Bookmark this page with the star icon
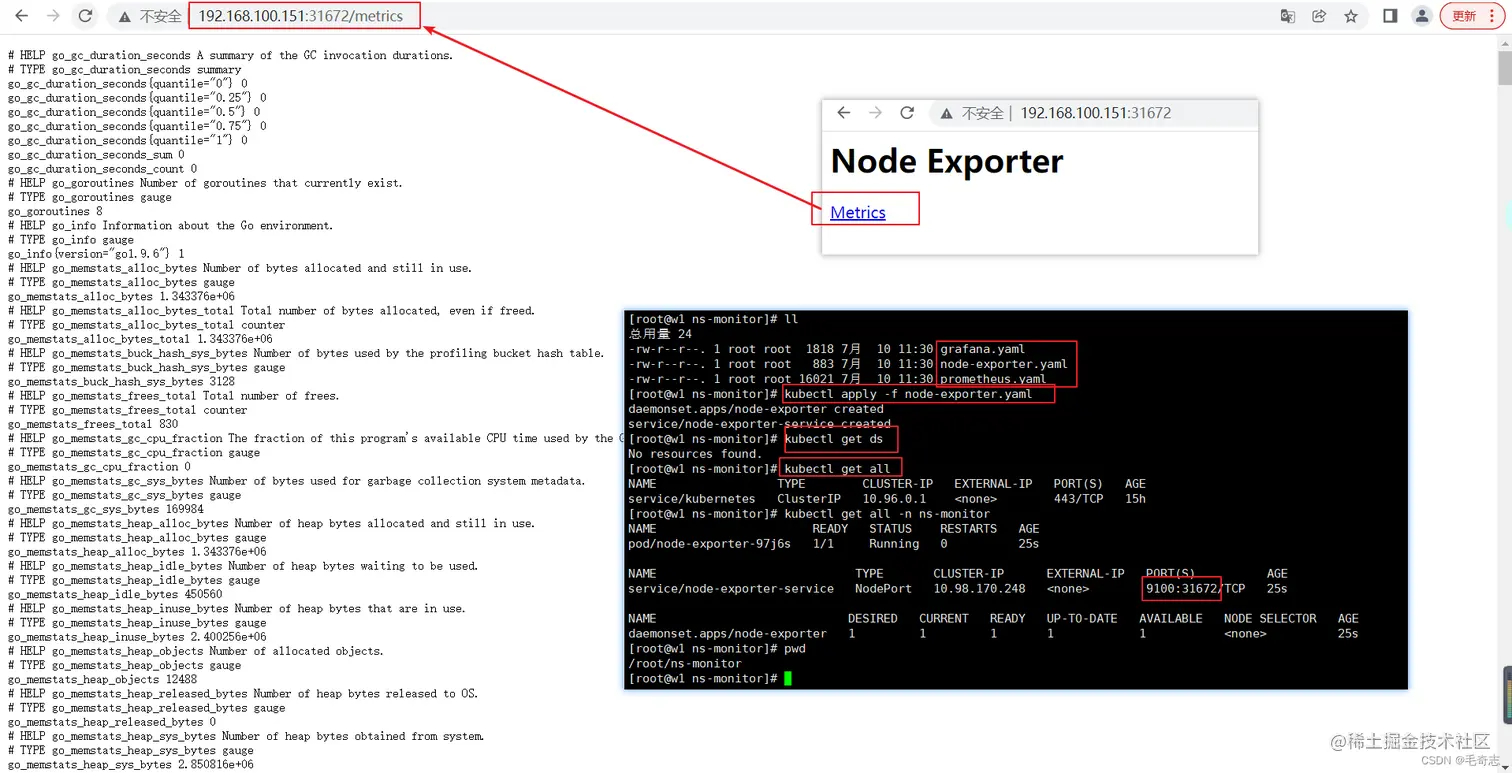This screenshot has height=773, width=1512. 1351,16
